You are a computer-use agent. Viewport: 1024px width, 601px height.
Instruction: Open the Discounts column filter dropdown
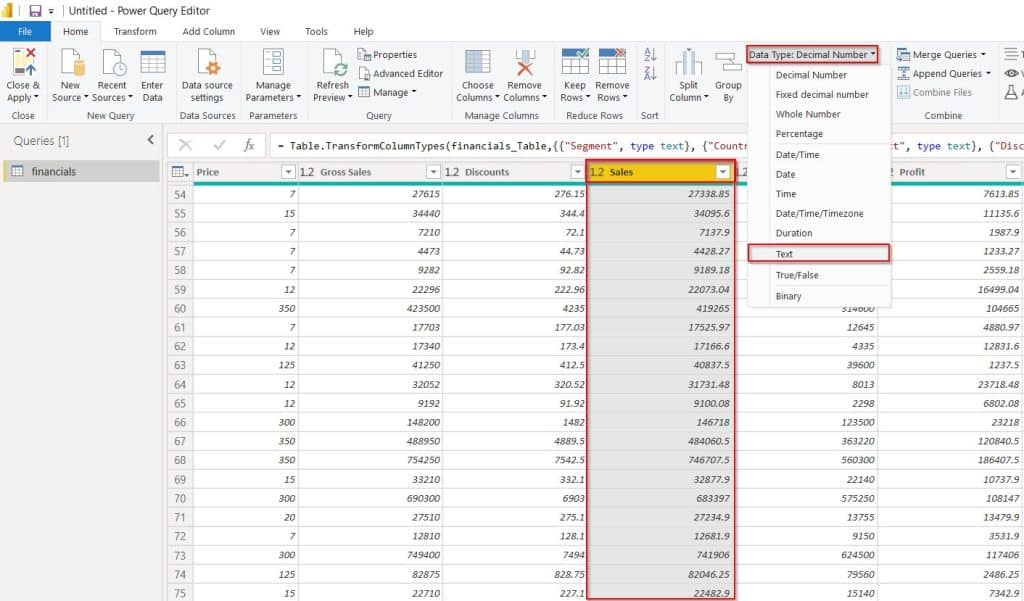tap(577, 172)
